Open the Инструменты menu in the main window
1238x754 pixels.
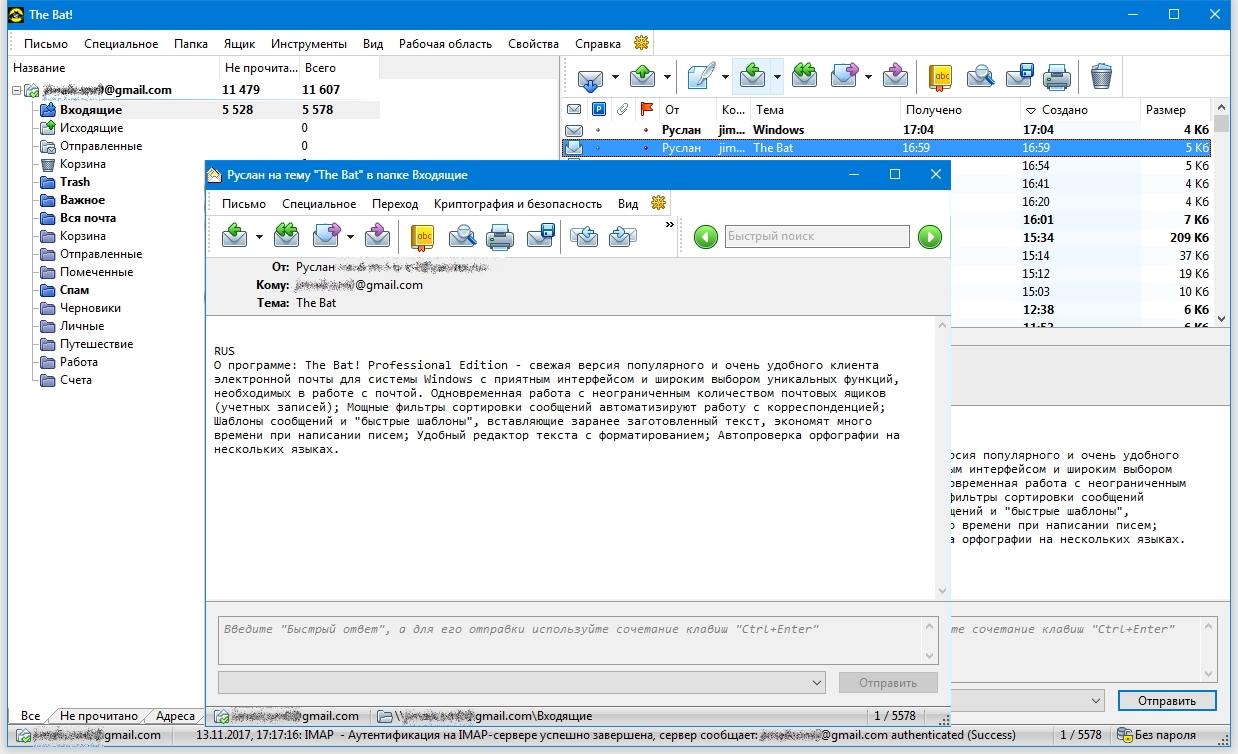(308, 44)
